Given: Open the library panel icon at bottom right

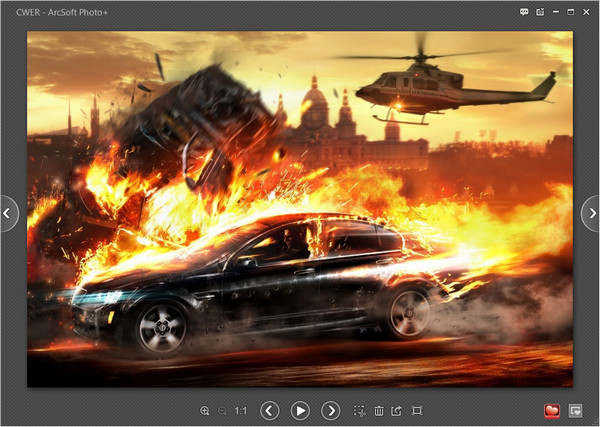Looking at the screenshot, I should [x=576, y=410].
